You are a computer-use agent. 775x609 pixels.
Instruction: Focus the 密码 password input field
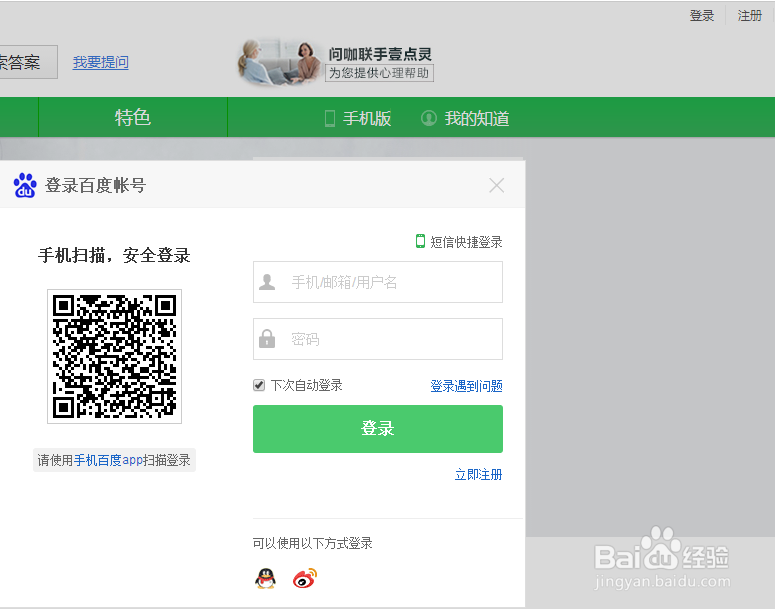coord(378,339)
